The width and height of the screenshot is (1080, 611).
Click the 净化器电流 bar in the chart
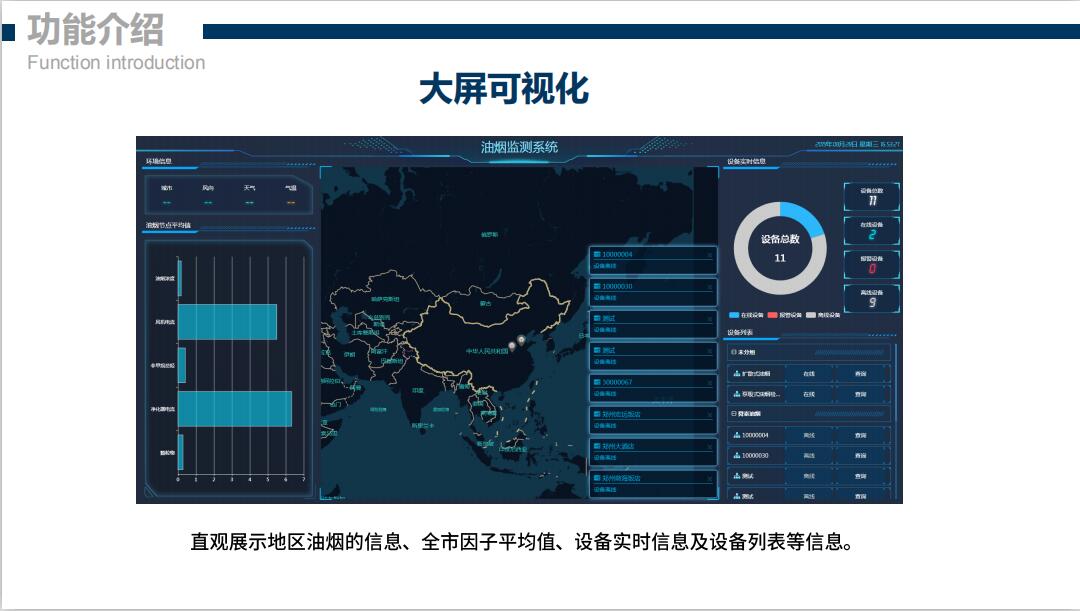(x=235, y=408)
